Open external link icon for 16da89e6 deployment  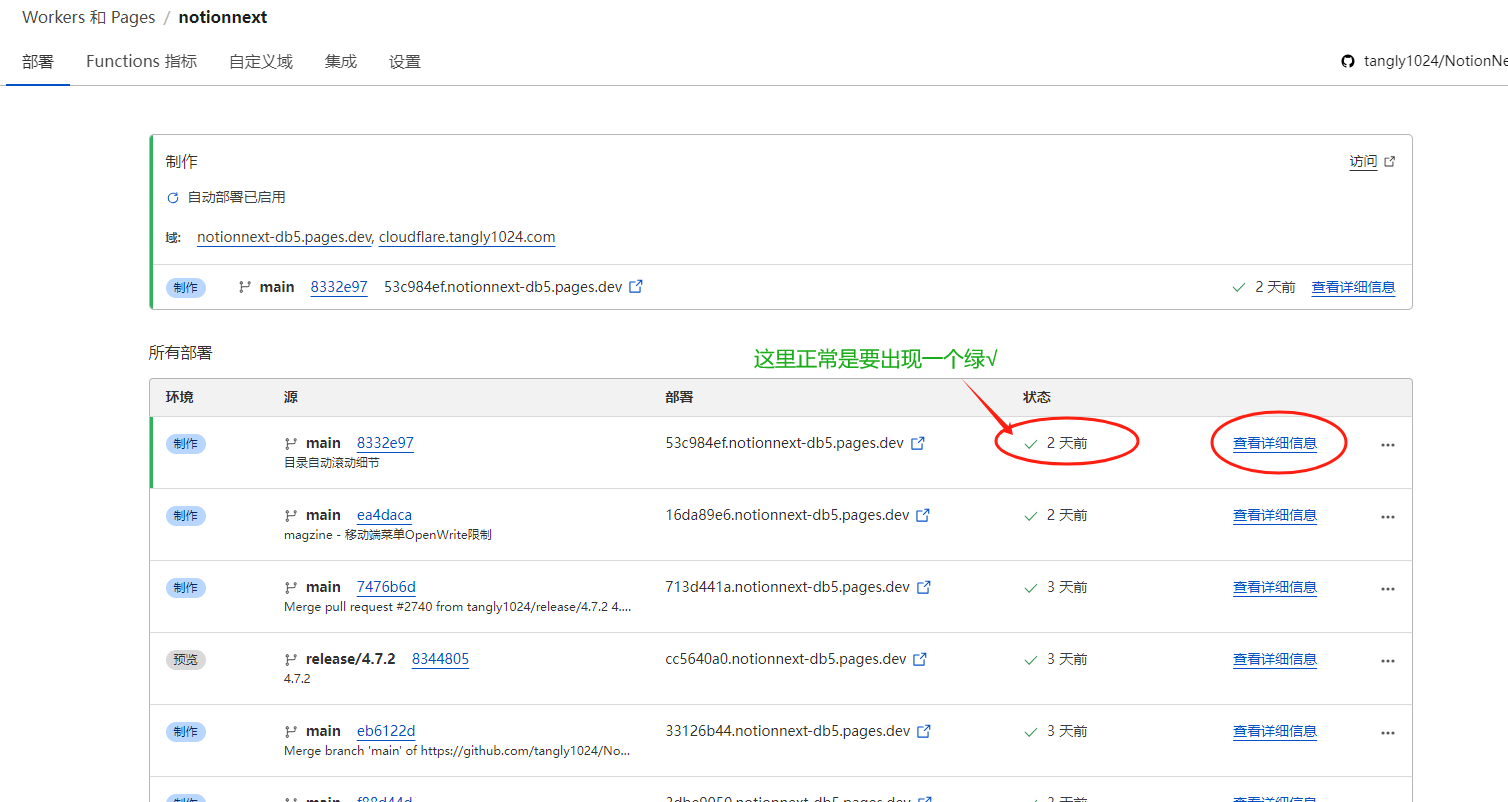pos(923,515)
